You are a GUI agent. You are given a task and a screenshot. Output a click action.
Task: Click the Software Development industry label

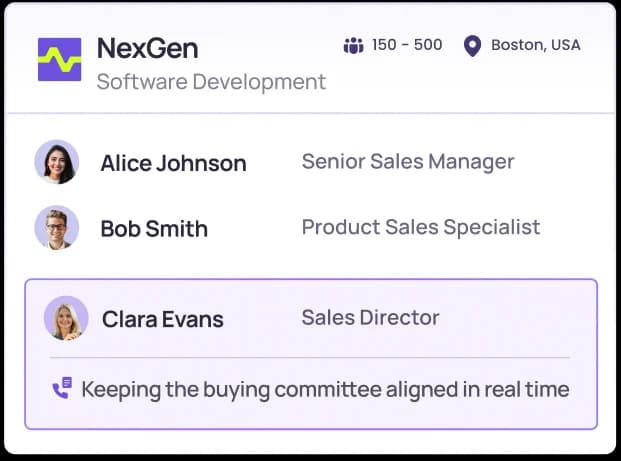pos(211,81)
